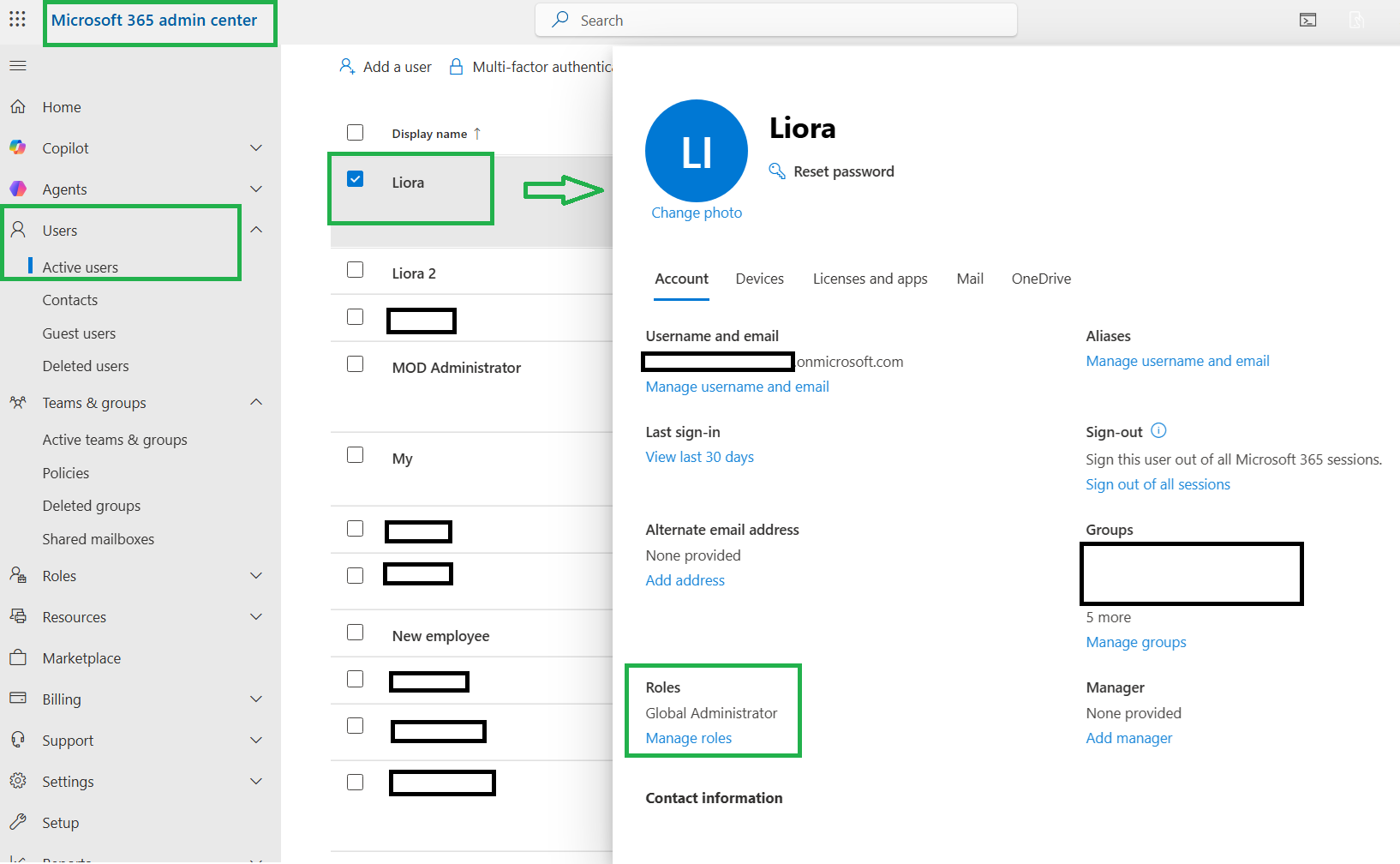Click the magnifier icon in Search
Image resolution: width=1400 pixels, height=864 pixels.
coord(560,20)
